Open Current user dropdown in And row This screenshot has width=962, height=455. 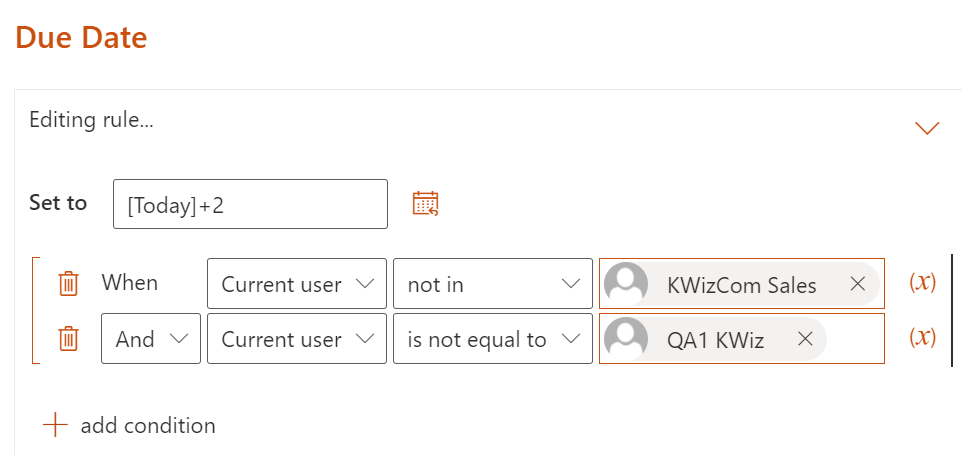pyautogui.click(x=297, y=339)
